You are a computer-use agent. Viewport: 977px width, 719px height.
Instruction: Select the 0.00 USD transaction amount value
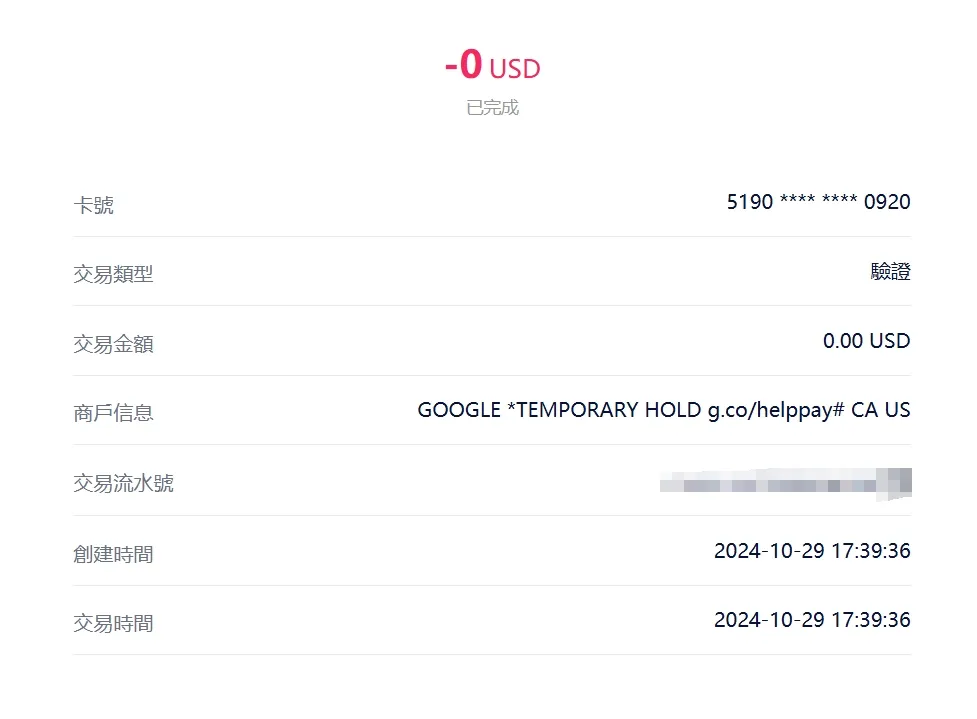(866, 341)
